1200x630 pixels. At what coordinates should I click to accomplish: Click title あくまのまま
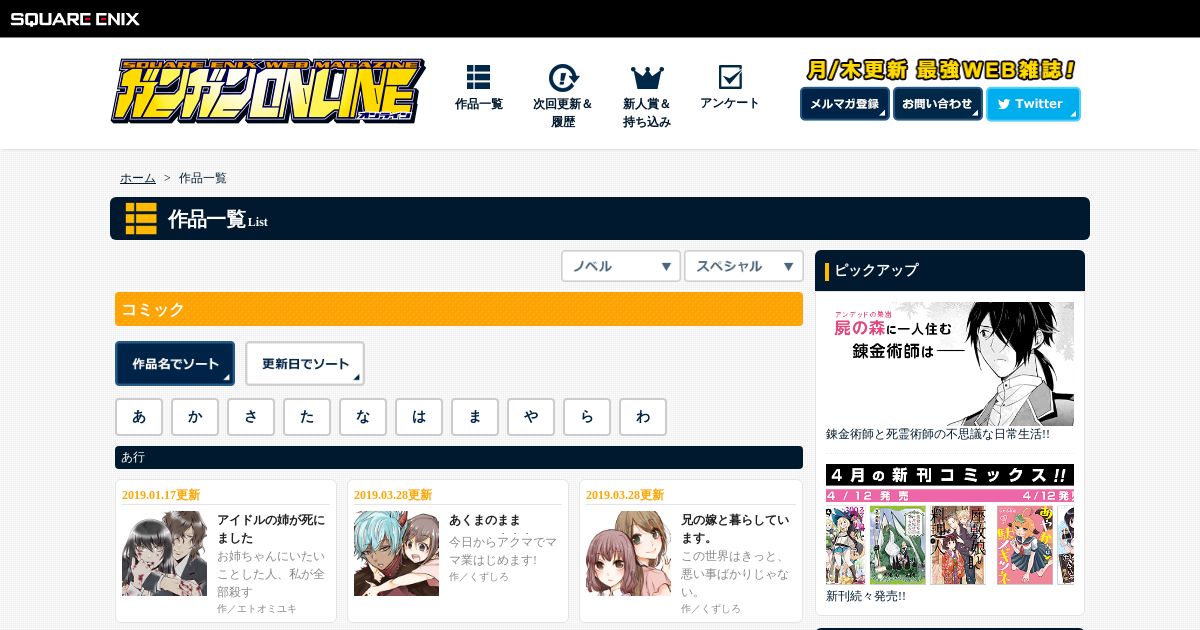485,521
